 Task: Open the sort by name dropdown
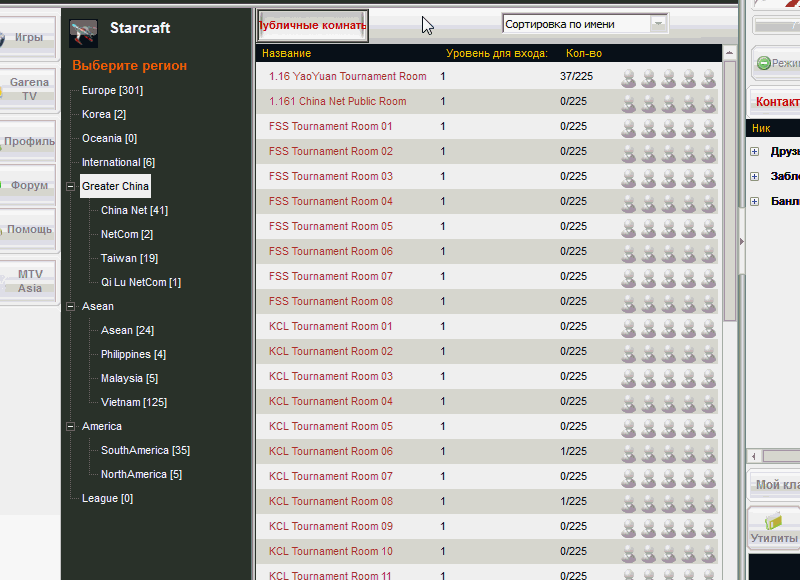click(657, 23)
